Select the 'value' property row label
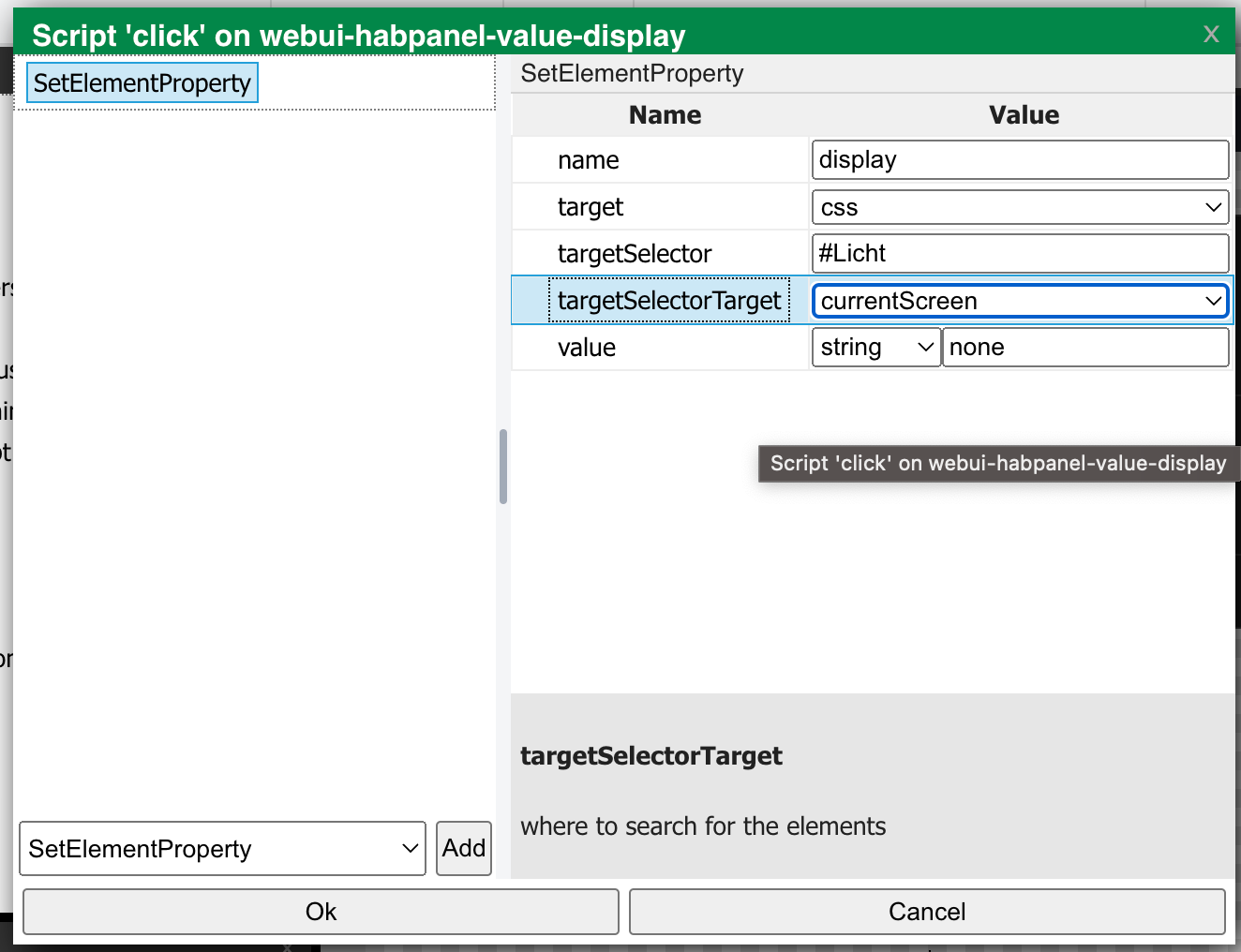 [587, 348]
